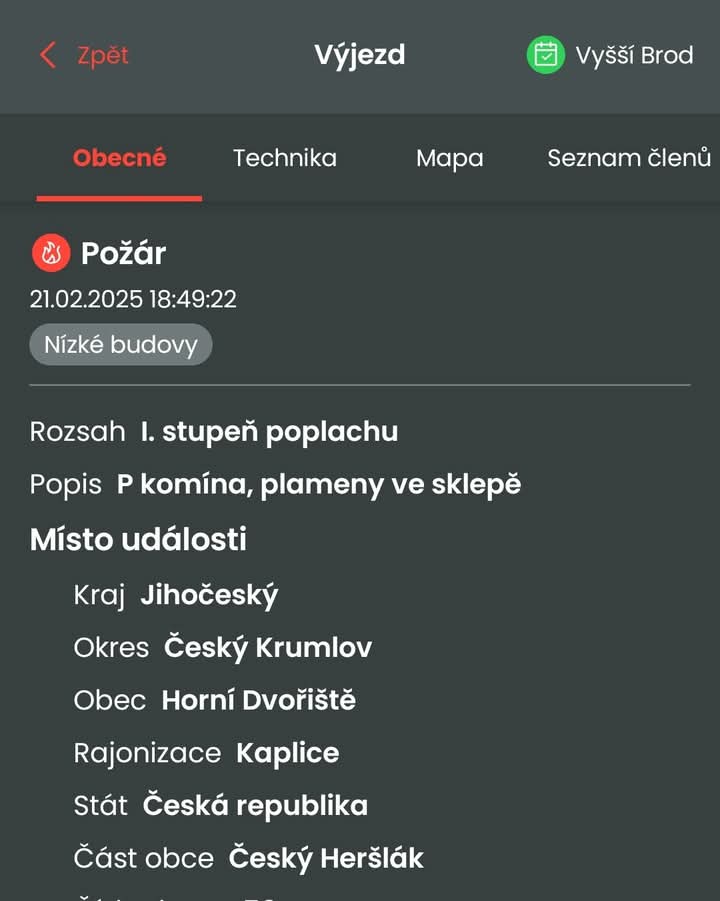Image resolution: width=720 pixels, height=901 pixels.
Task: Select the Horní Dvořiště municipality value
Action: click(x=259, y=700)
